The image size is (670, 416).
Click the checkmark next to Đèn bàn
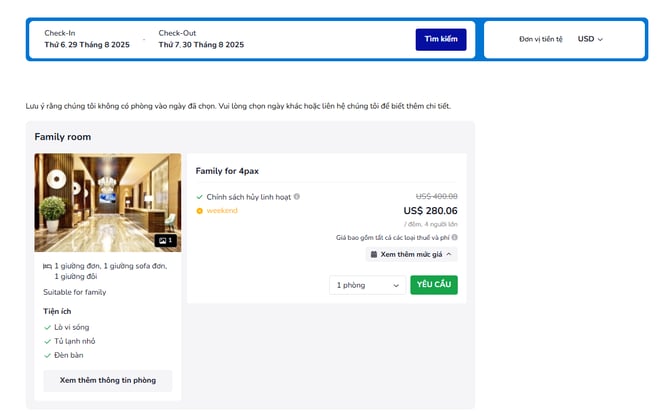point(47,355)
